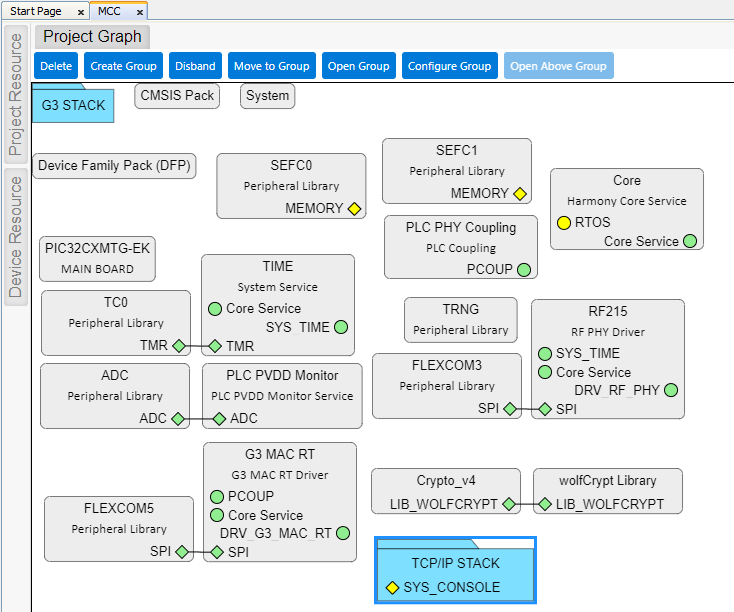The image size is (734, 612).
Task: Switch to the Start Page tab
Action: [x=36, y=11]
